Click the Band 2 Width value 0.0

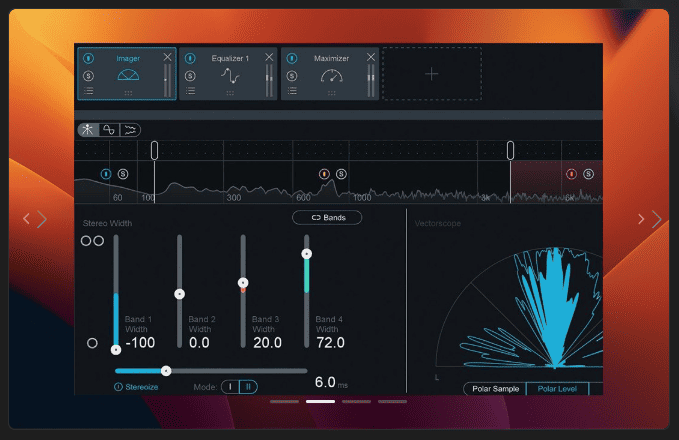pos(199,343)
